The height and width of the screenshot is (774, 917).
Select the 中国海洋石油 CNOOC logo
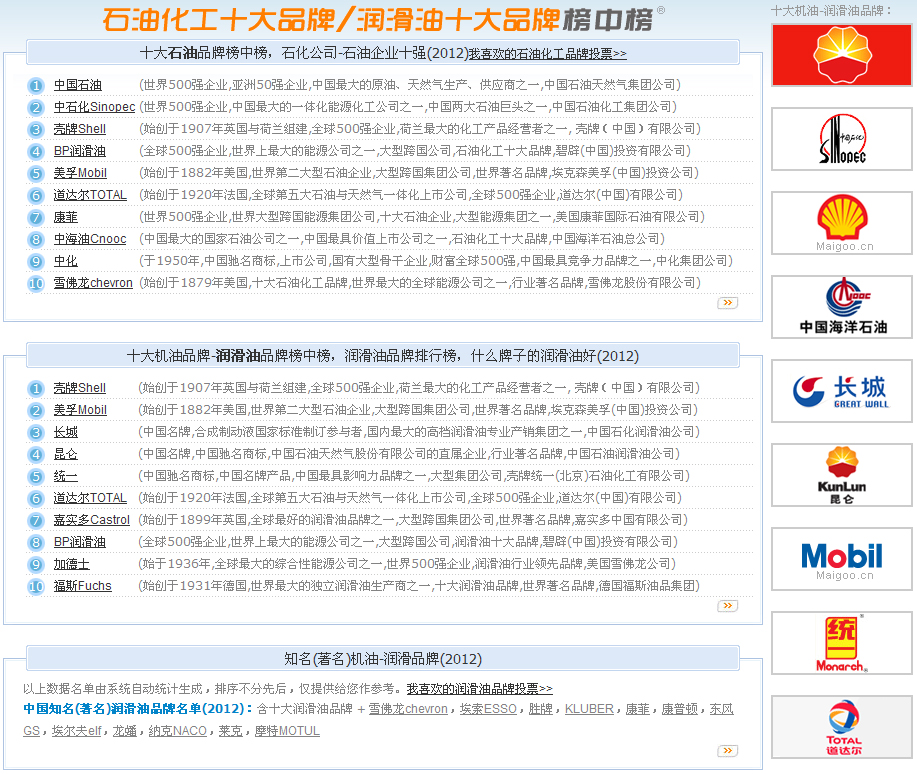[x=842, y=307]
